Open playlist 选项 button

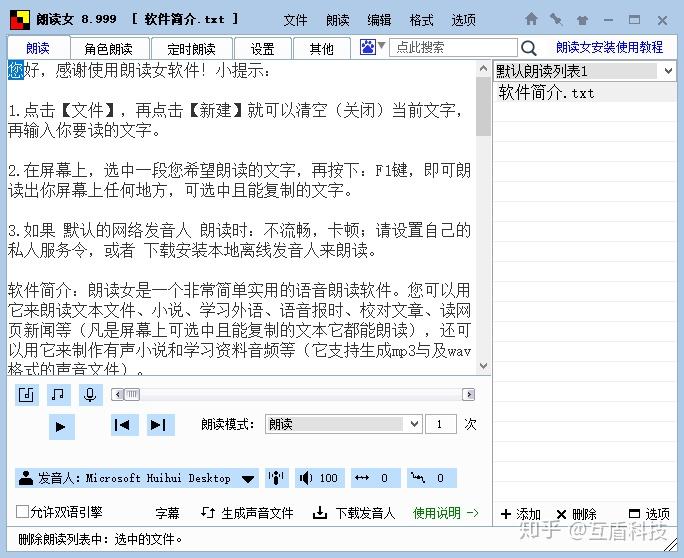coord(649,514)
